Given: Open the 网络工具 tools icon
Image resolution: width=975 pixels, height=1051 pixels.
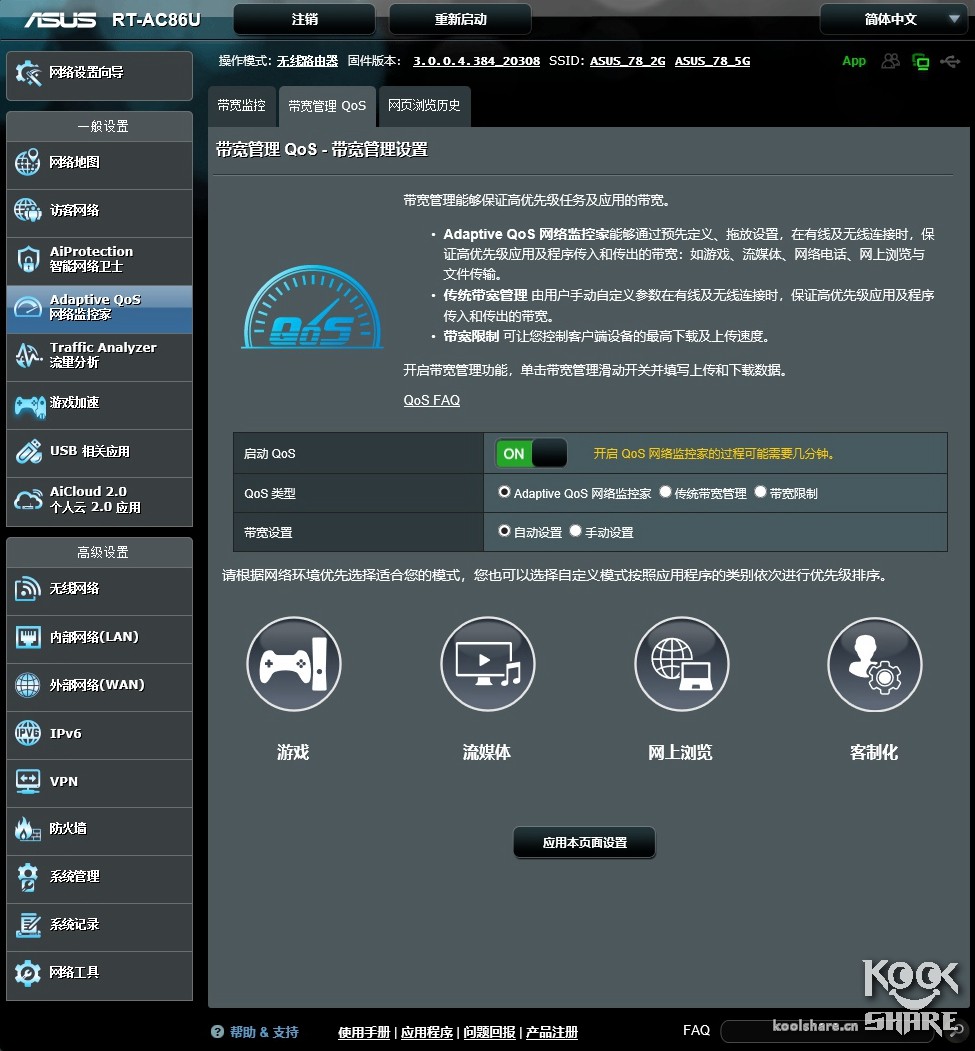Looking at the screenshot, I should (27, 973).
